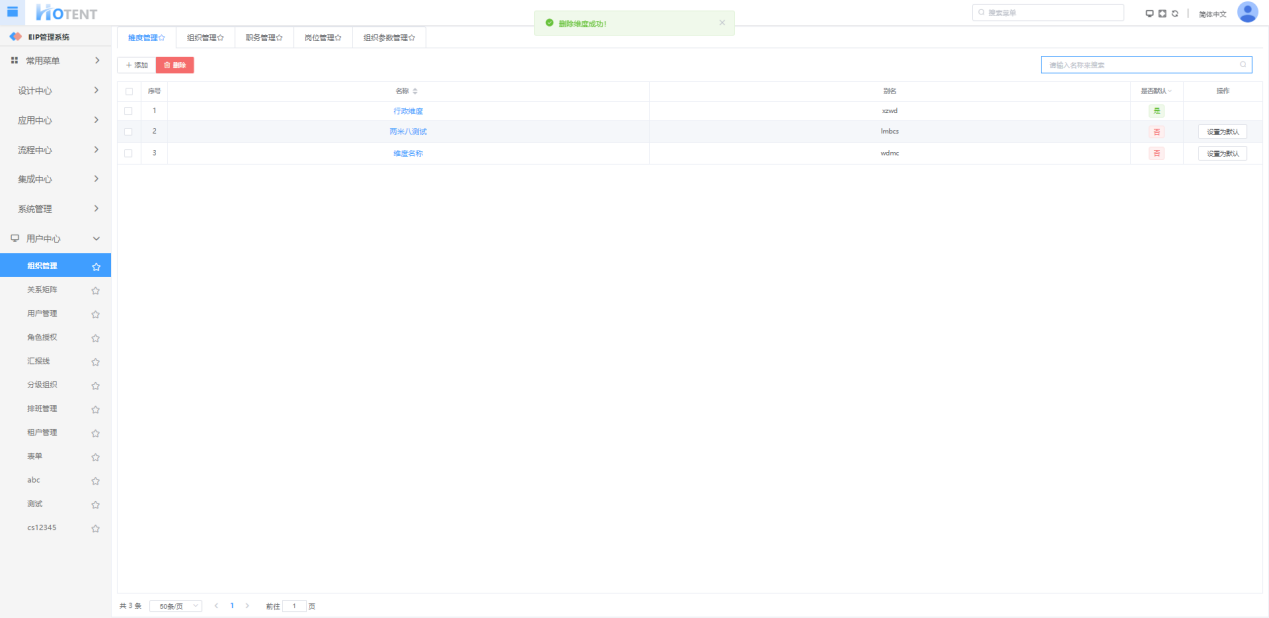Click the star icon beside 角色授权
1269x618 pixels.
click(96, 338)
